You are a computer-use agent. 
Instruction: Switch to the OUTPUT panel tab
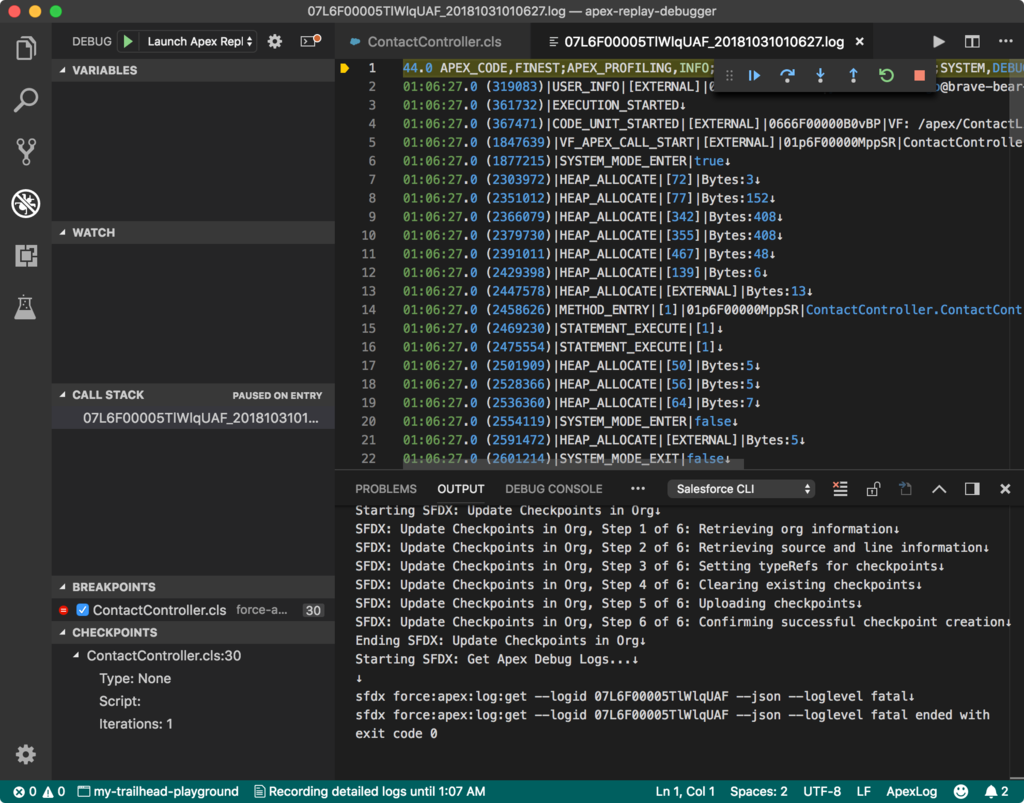pyautogui.click(x=460, y=489)
